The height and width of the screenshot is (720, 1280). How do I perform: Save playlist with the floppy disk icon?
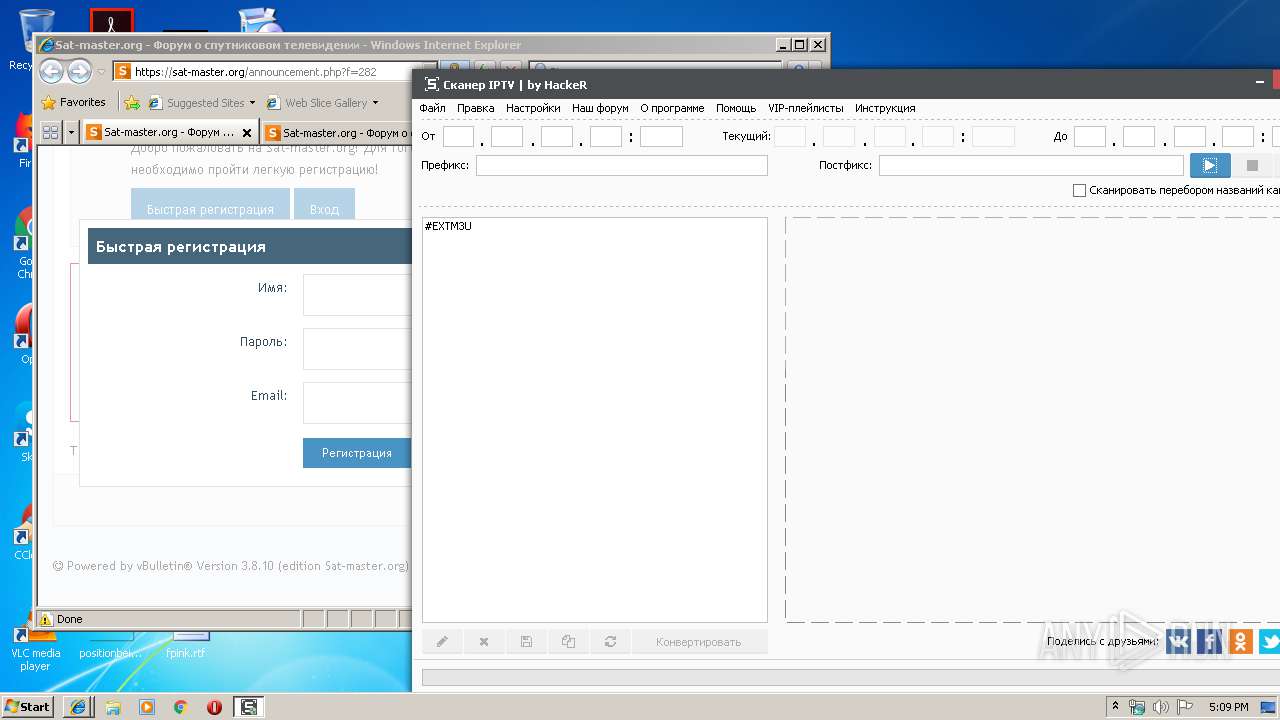pos(526,642)
